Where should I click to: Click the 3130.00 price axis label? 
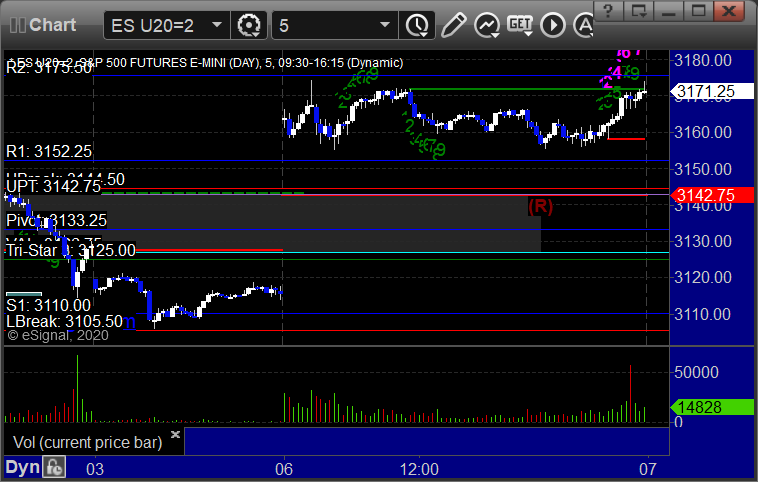click(703, 241)
